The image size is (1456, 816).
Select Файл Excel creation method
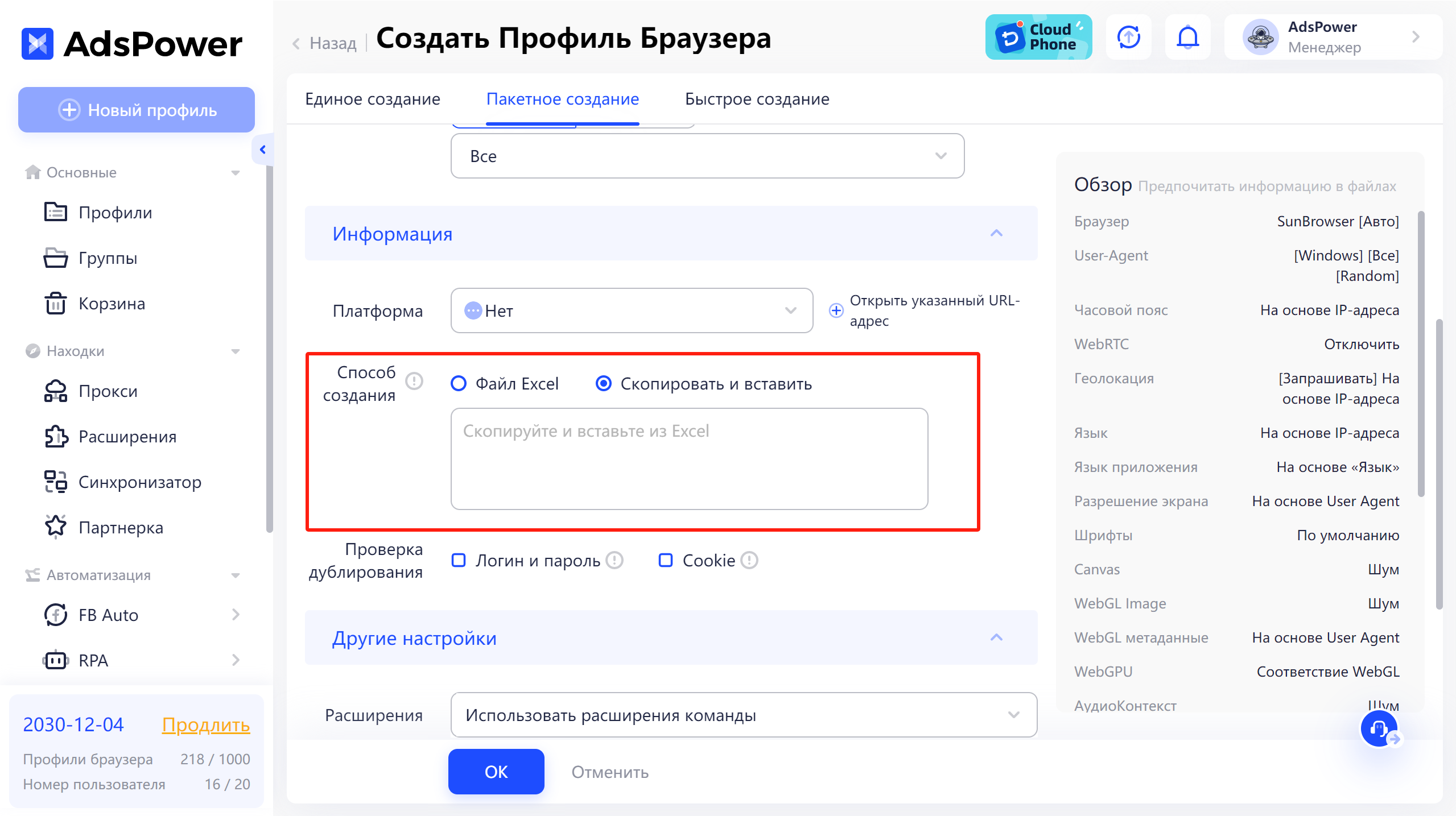pos(459,383)
